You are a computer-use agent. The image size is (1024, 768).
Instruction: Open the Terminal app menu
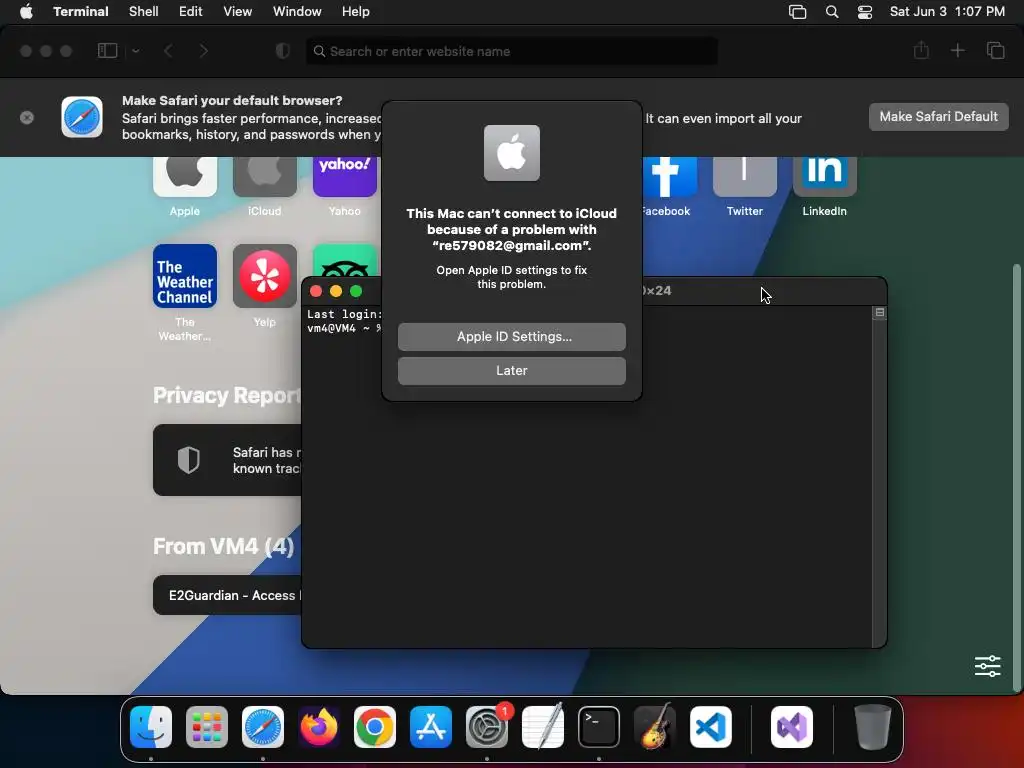point(81,12)
